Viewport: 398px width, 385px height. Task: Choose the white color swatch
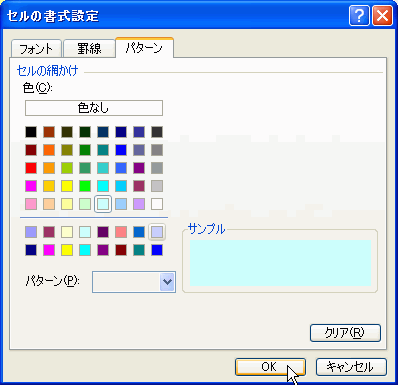pos(157,204)
